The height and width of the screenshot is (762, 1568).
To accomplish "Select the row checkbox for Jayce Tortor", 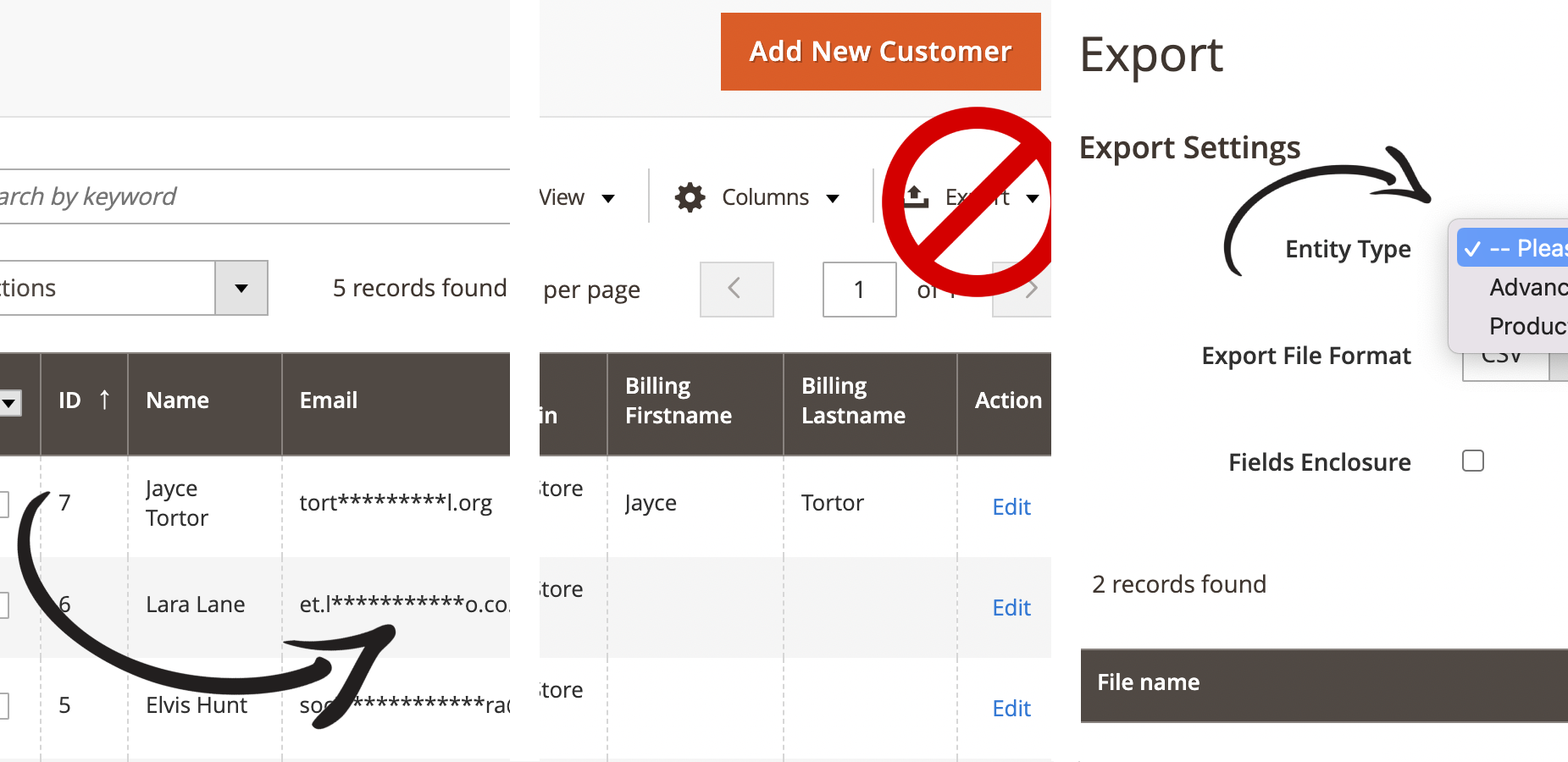I will pos(3,504).
